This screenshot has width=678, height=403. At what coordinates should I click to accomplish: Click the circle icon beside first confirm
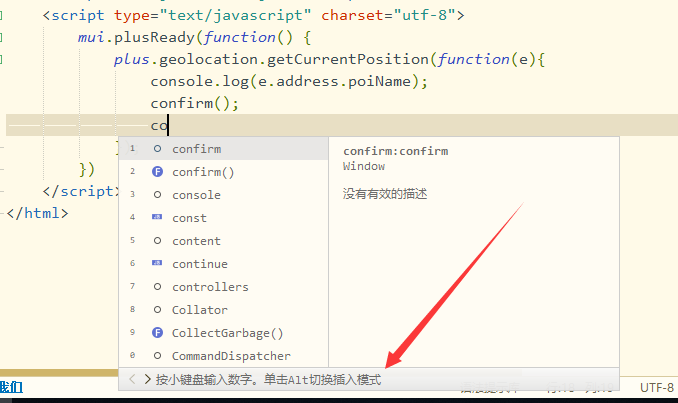pos(157,149)
